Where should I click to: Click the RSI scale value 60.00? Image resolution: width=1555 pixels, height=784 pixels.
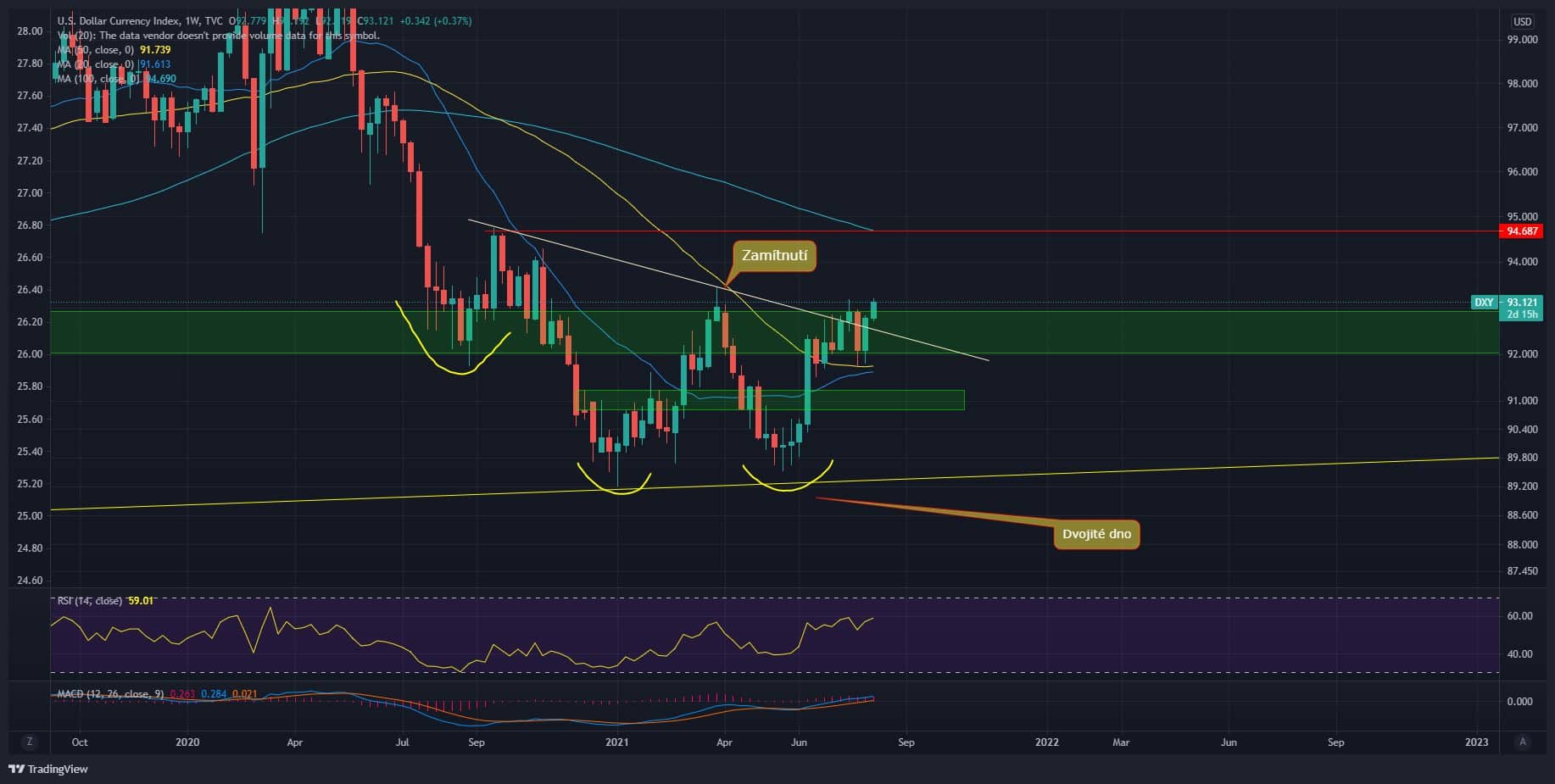[x=1521, y=616]
